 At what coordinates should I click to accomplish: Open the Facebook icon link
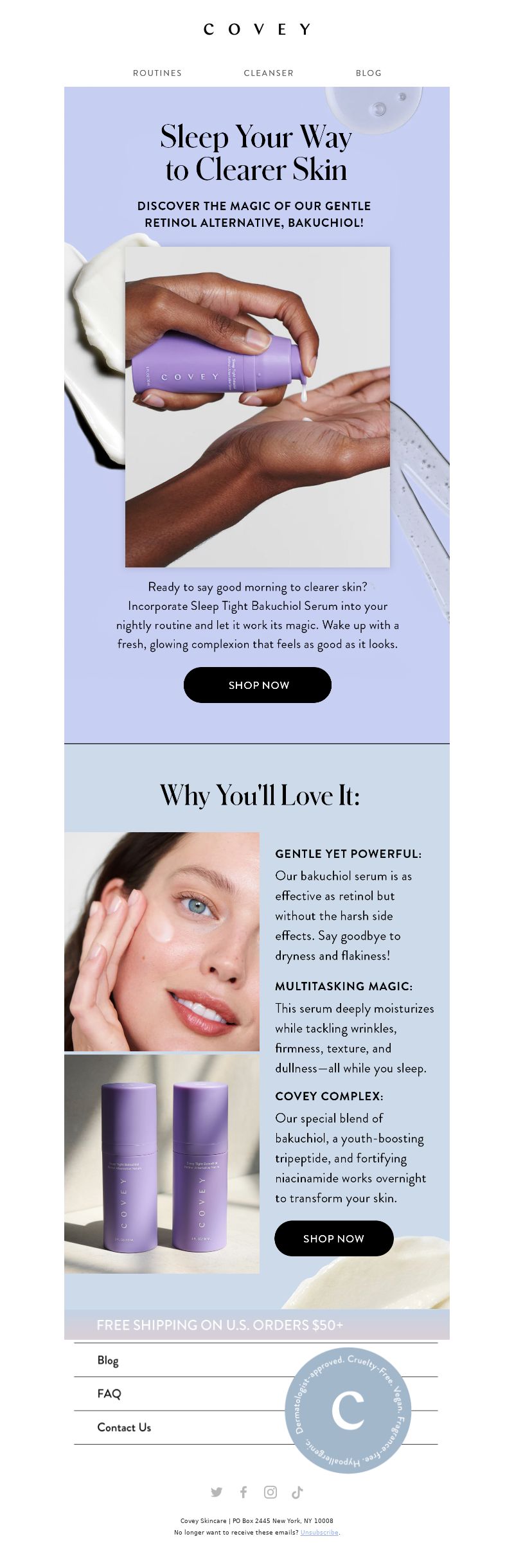(244, 1492)
